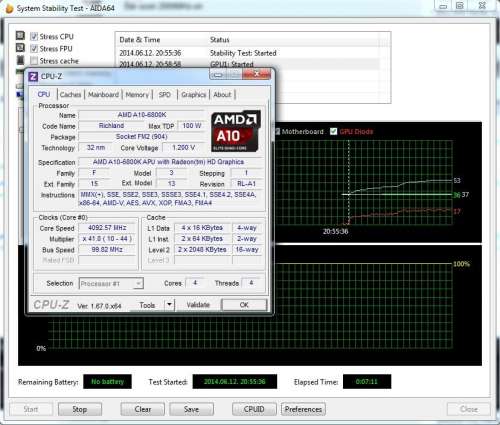This screenshot has height=425, width=500.
Task: Click the CPU chip icon beside Stress CPU
Action: [x=20, y=35]
